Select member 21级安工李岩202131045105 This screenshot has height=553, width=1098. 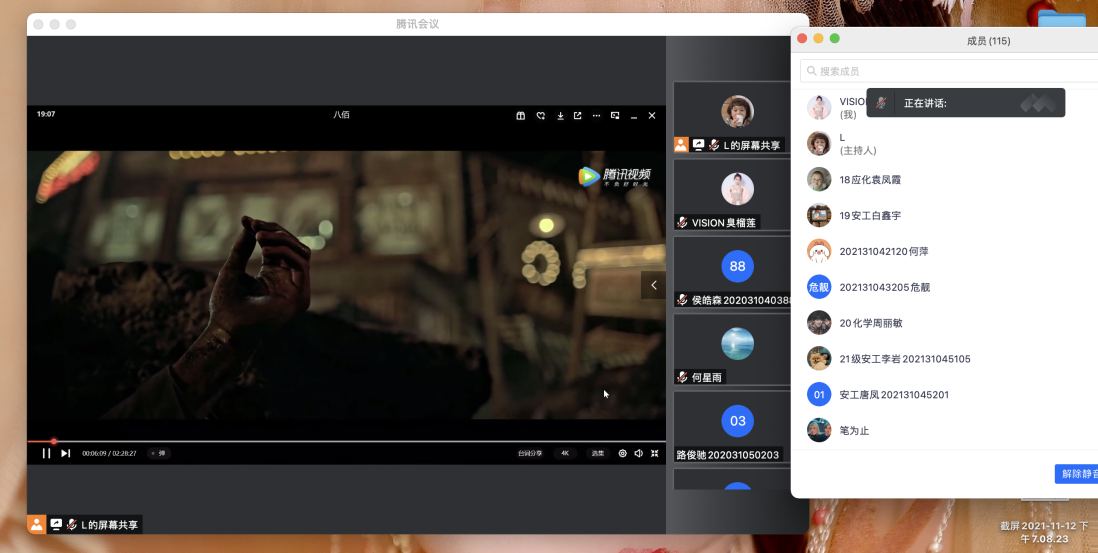tap(945, 358)
